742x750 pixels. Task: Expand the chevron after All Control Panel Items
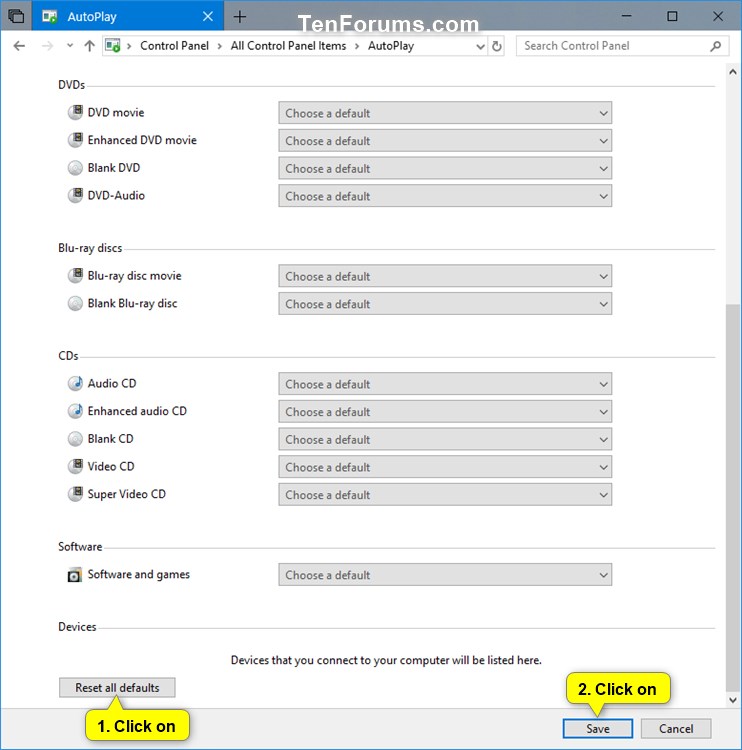[x=357, y=46]
